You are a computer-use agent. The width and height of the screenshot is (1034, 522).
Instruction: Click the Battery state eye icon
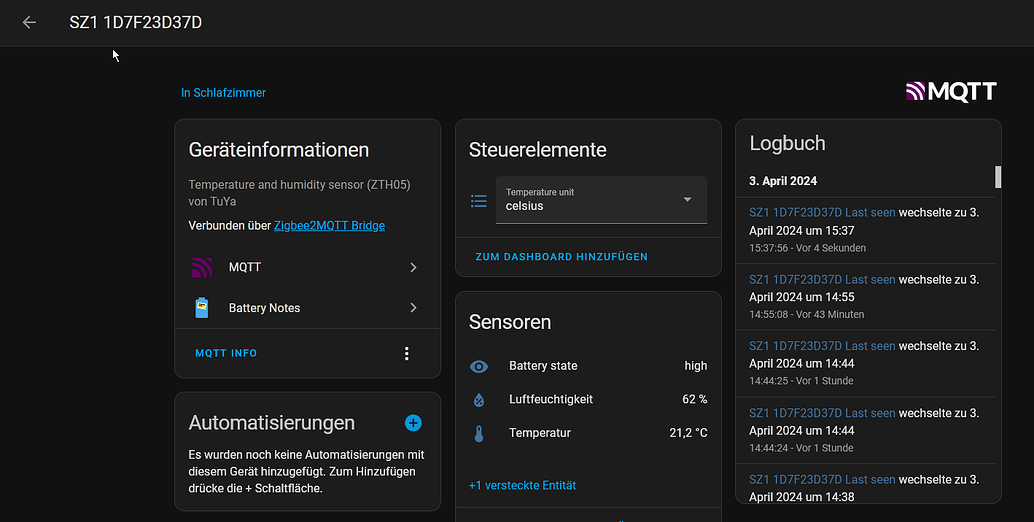pyautogui.click(x=478, y=366)
